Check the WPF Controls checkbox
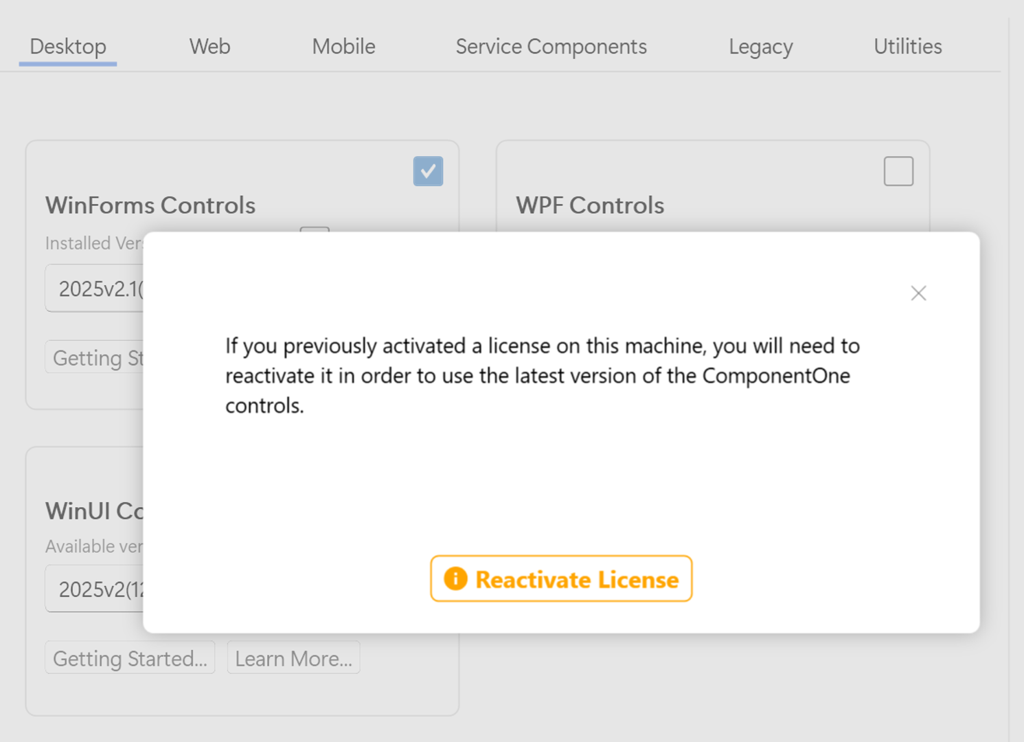1024x742 pixels. click(x=898, y=171)
